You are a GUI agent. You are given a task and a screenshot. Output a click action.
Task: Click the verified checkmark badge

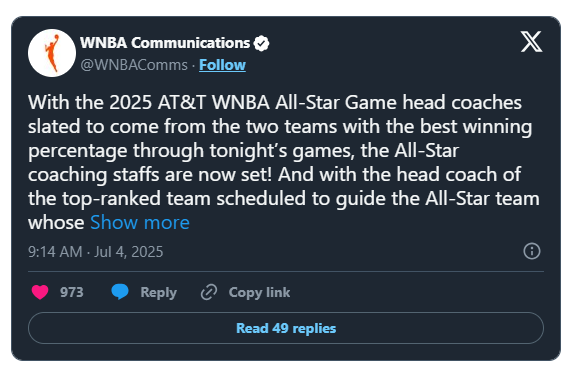261,43
